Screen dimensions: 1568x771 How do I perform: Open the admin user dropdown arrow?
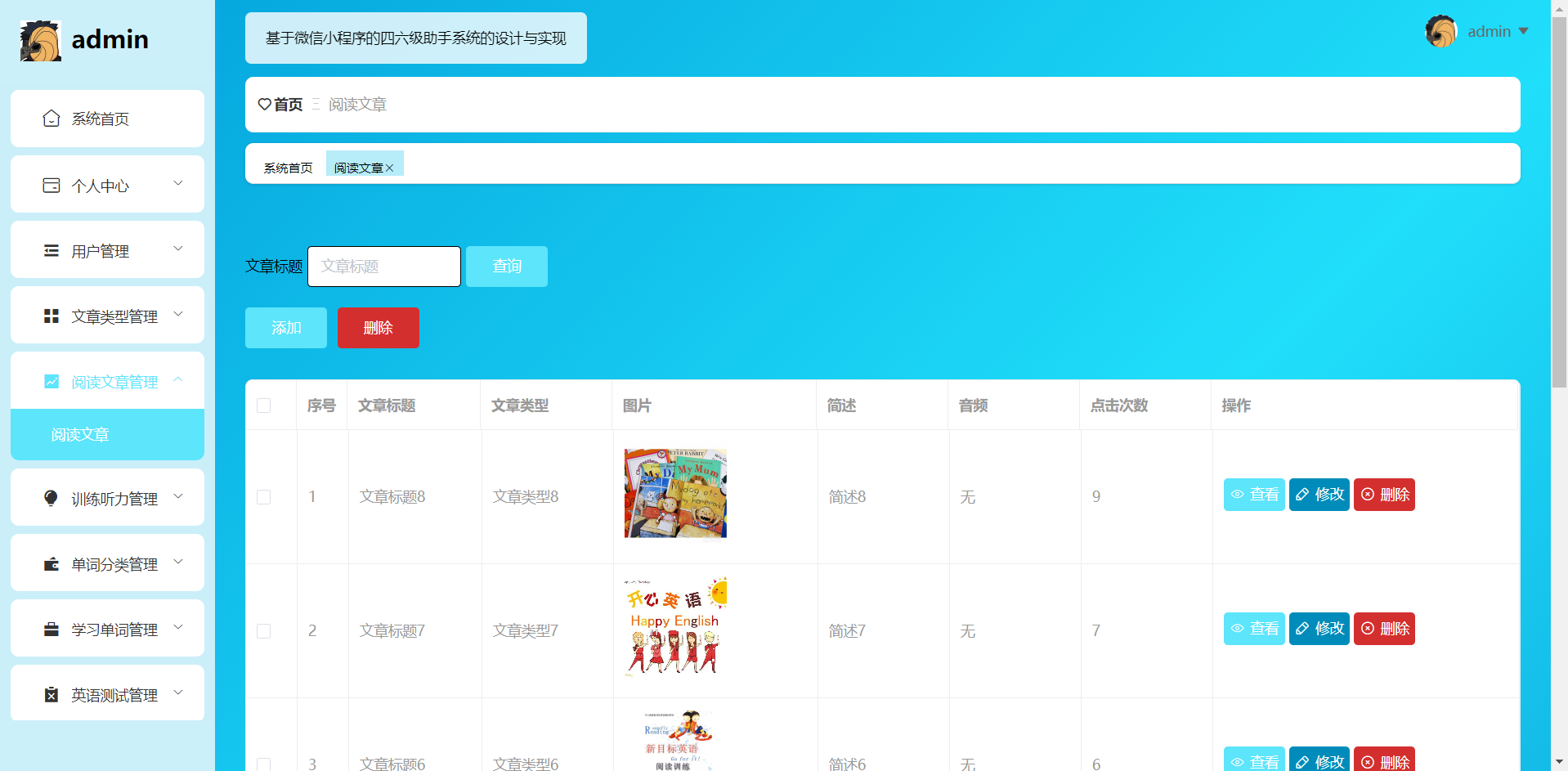1524,31
